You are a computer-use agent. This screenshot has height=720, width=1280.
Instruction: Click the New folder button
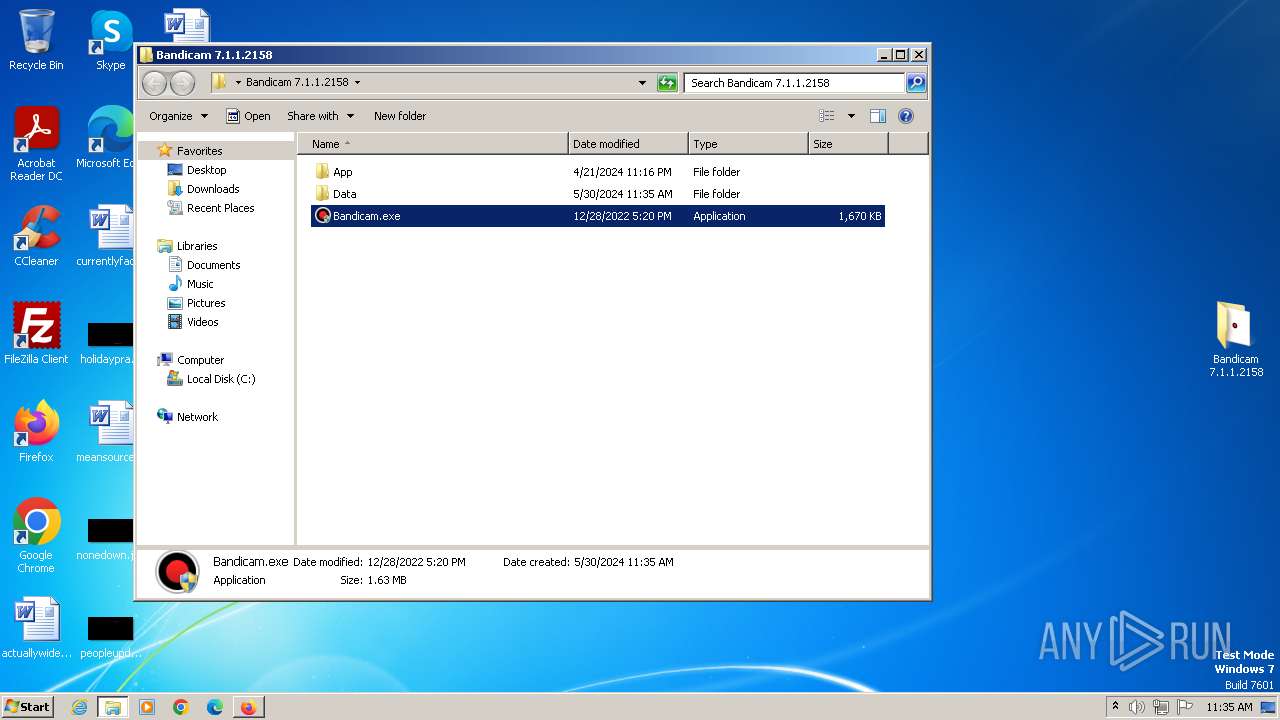(400, 116)
